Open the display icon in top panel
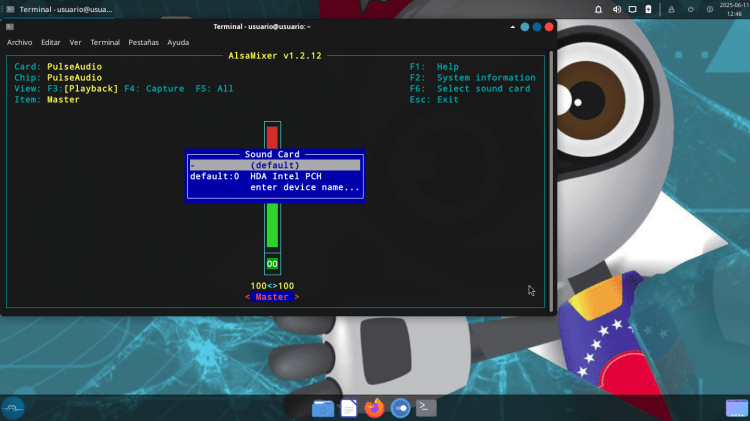This screenshot has width=750, height=421. pos(632,9)
